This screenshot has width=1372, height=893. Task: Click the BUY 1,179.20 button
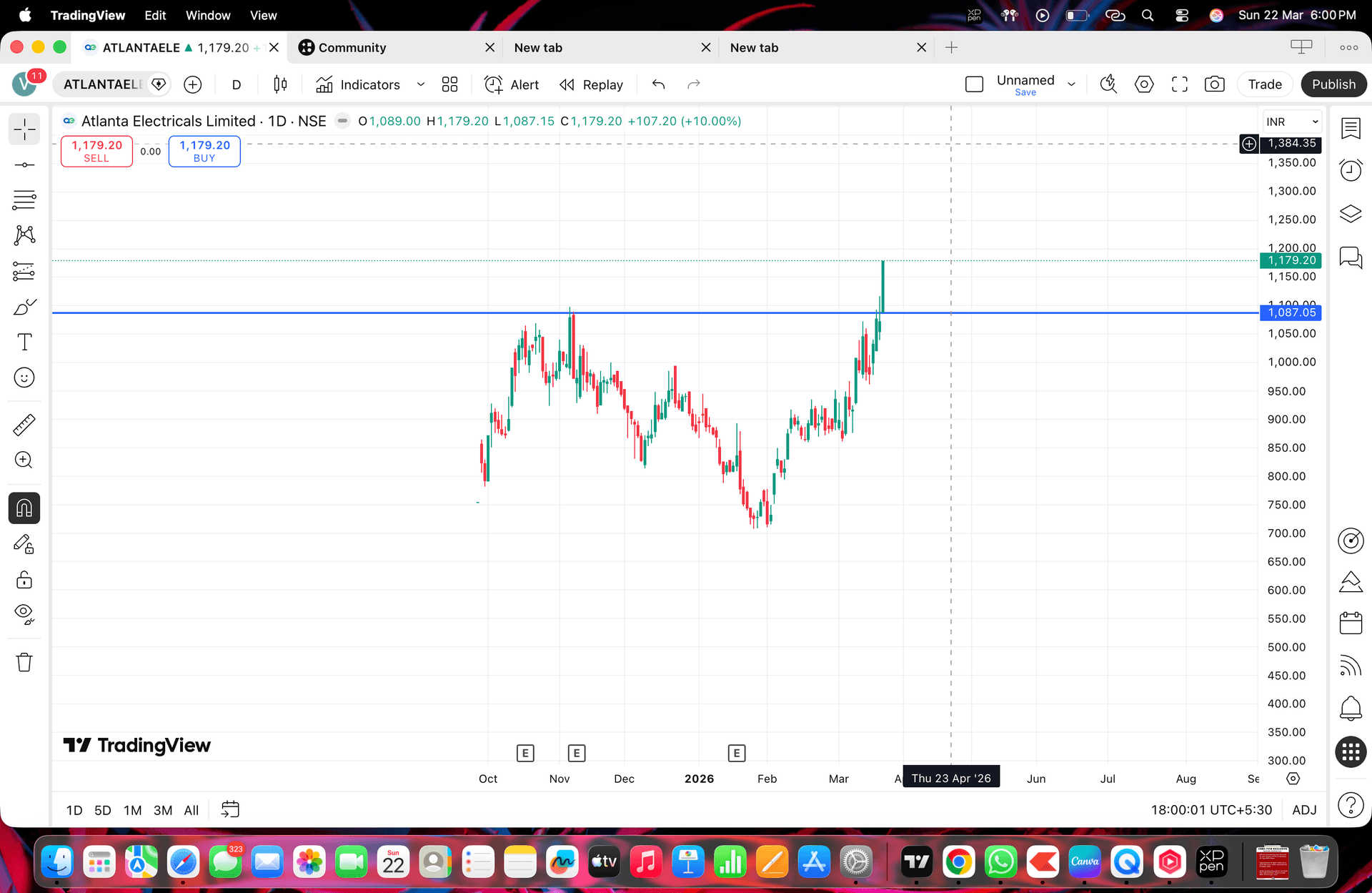pos(204,151)
